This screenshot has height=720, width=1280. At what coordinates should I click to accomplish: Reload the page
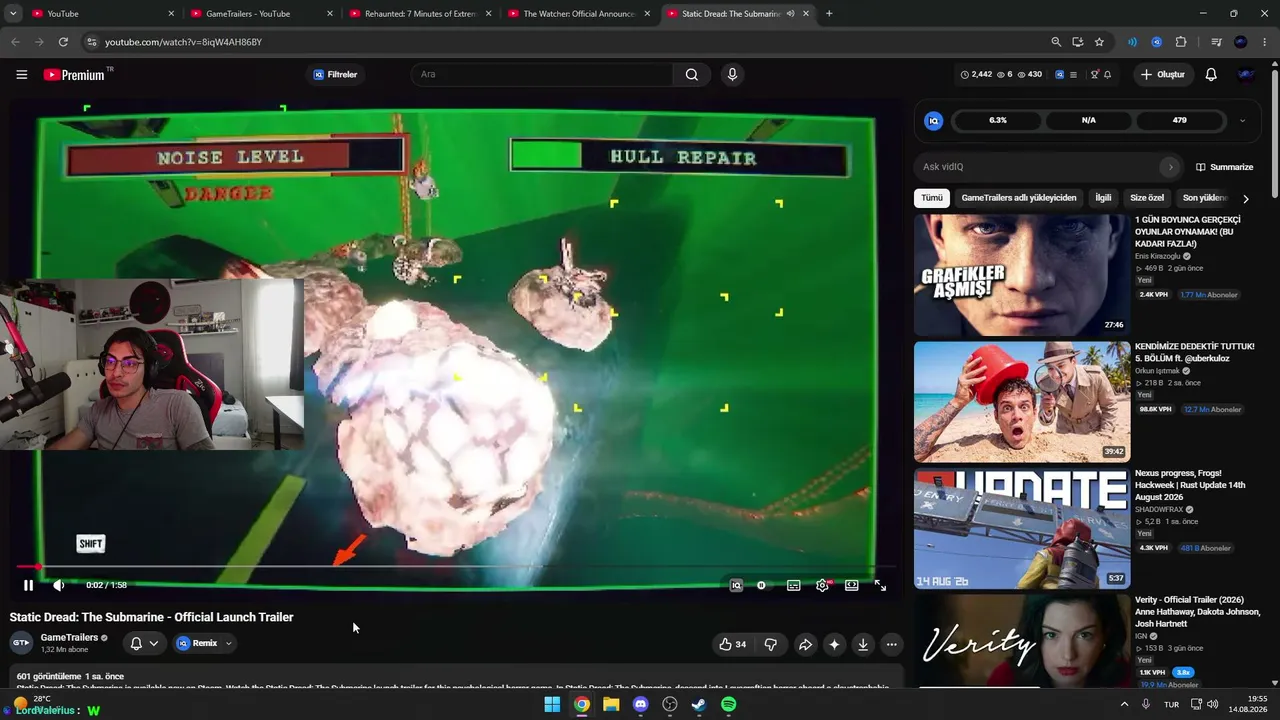(x=63, y=42)
